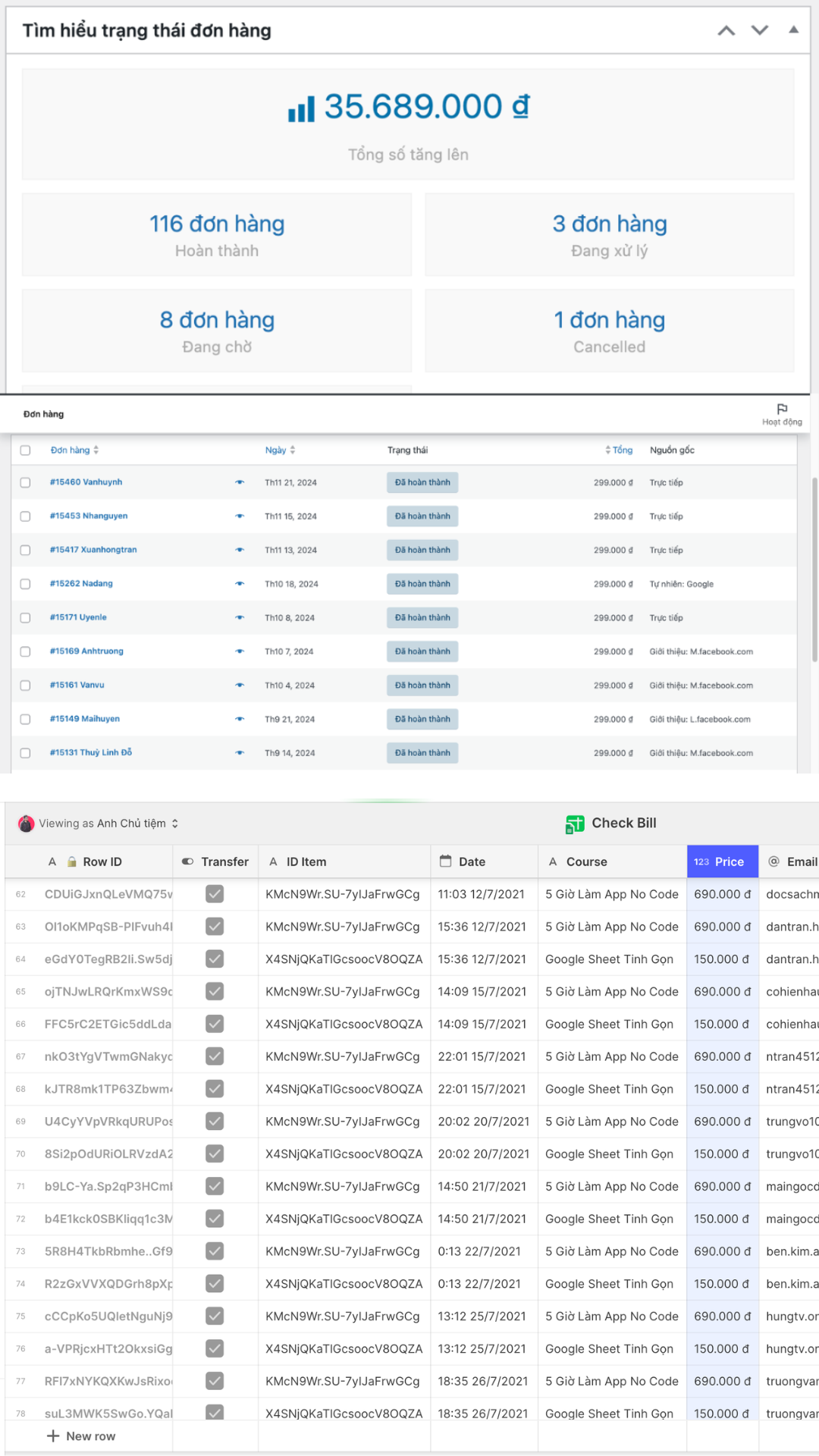Sort orders by the Tổng column
The image size is (819, 1456).
619,450
